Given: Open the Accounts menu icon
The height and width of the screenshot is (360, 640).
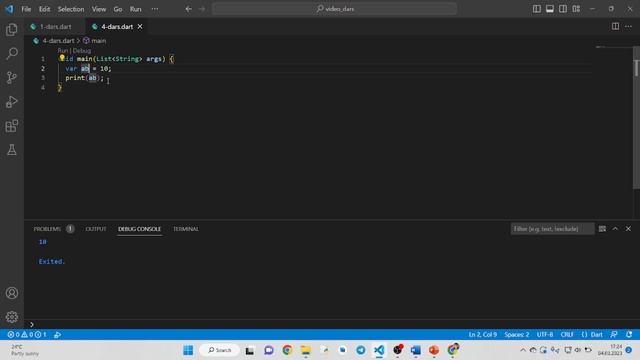Looking at the screenshot, I should [x=12, y=293].
